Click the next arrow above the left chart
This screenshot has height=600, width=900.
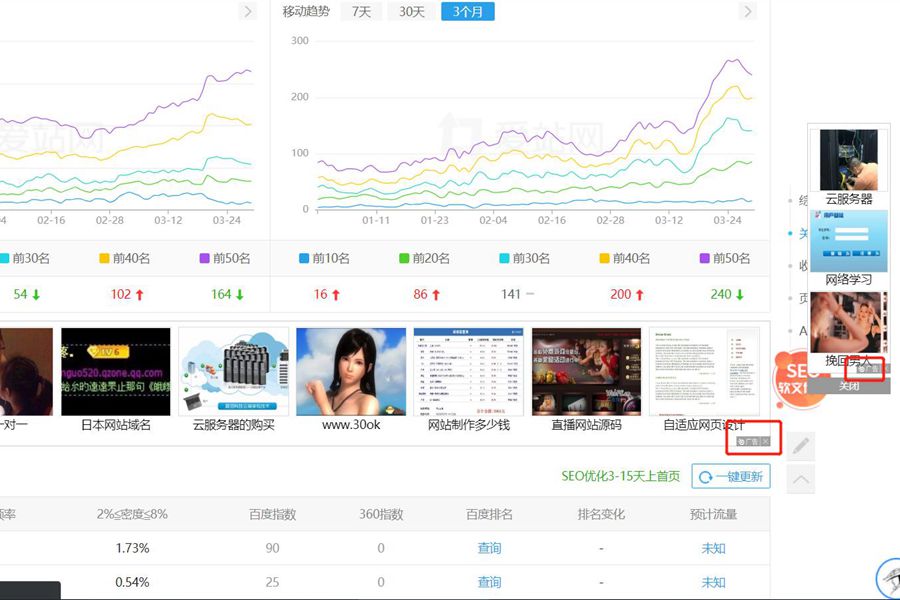tap(247, 11)
